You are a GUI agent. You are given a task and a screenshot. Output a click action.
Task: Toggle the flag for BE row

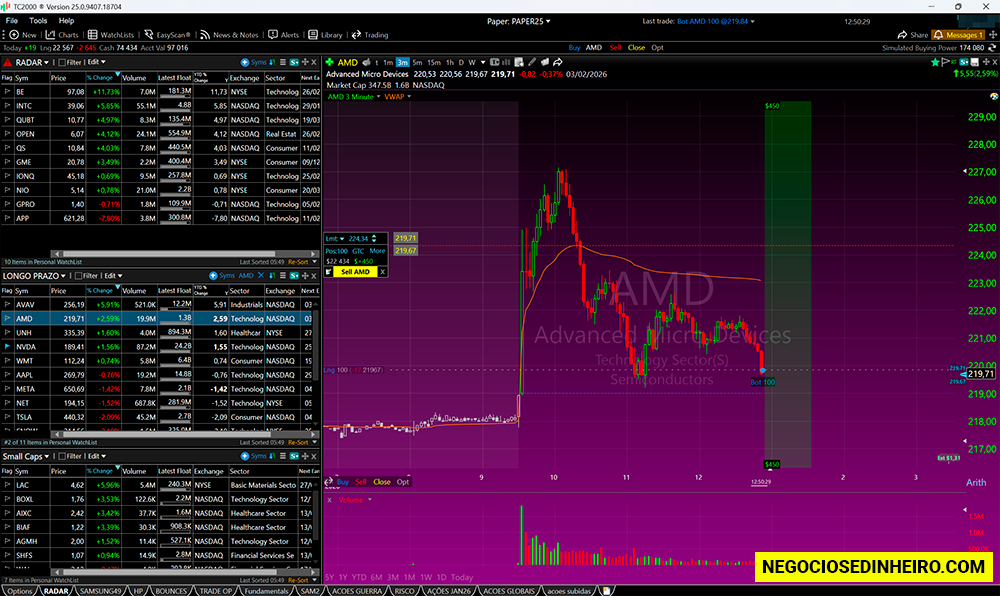coord(7,92)
